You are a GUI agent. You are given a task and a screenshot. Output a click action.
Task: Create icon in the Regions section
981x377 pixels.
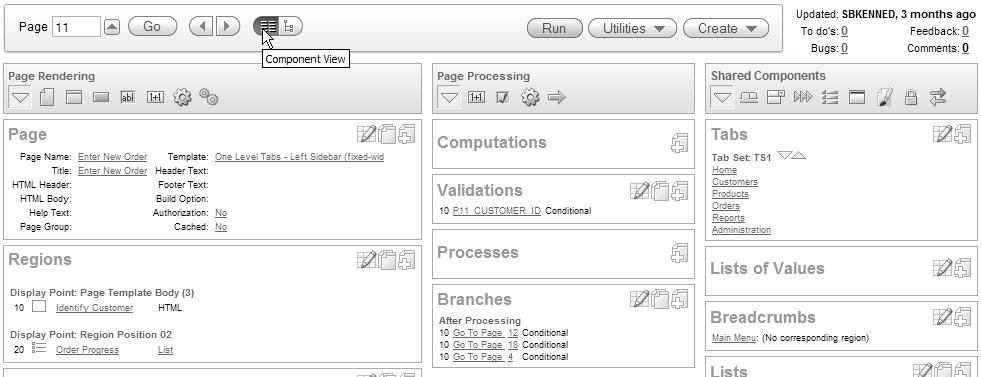point(407,259)
